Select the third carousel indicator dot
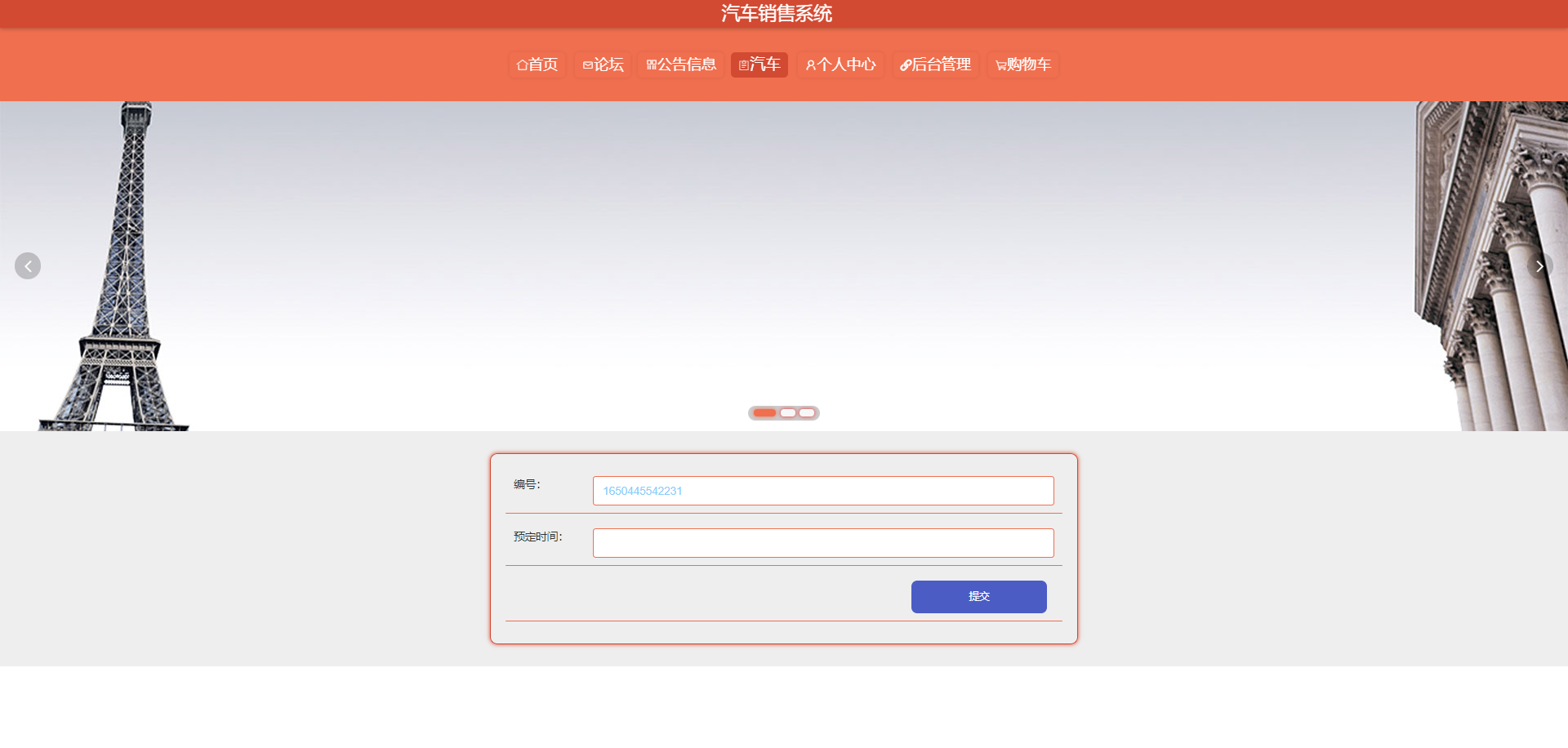 807,412
